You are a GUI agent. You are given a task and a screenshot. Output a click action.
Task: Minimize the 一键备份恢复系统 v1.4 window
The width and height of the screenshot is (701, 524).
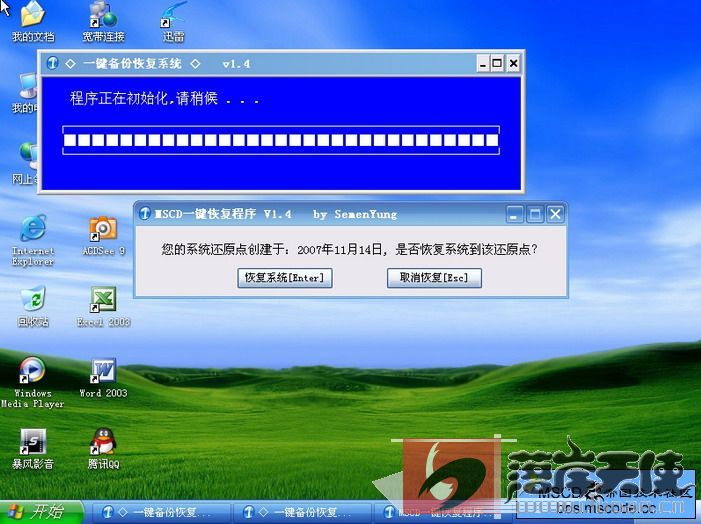pos(482,63)
